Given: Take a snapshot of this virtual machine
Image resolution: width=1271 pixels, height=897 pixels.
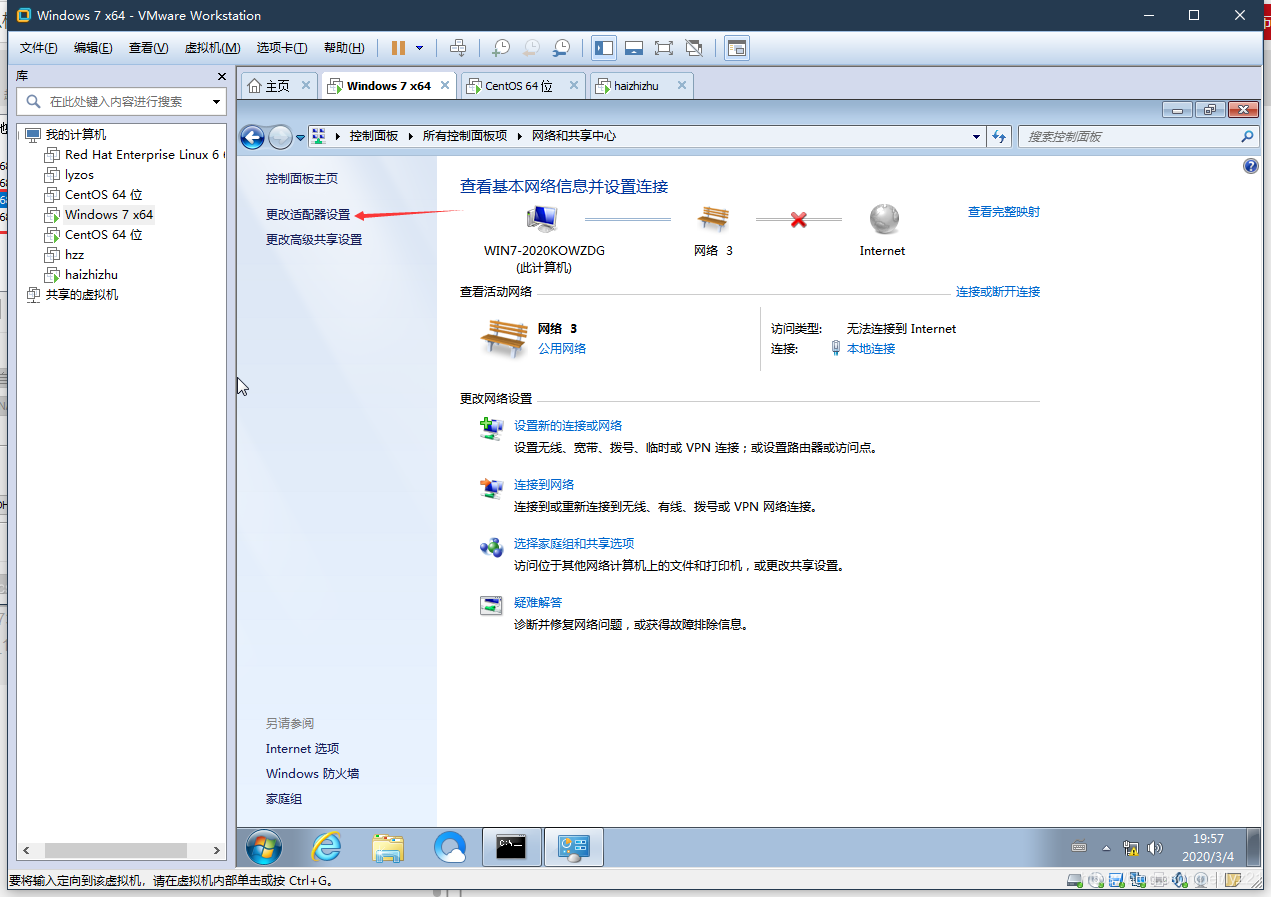Looking at the screenshot, I should pyautogui.click(x=501, y=47).
